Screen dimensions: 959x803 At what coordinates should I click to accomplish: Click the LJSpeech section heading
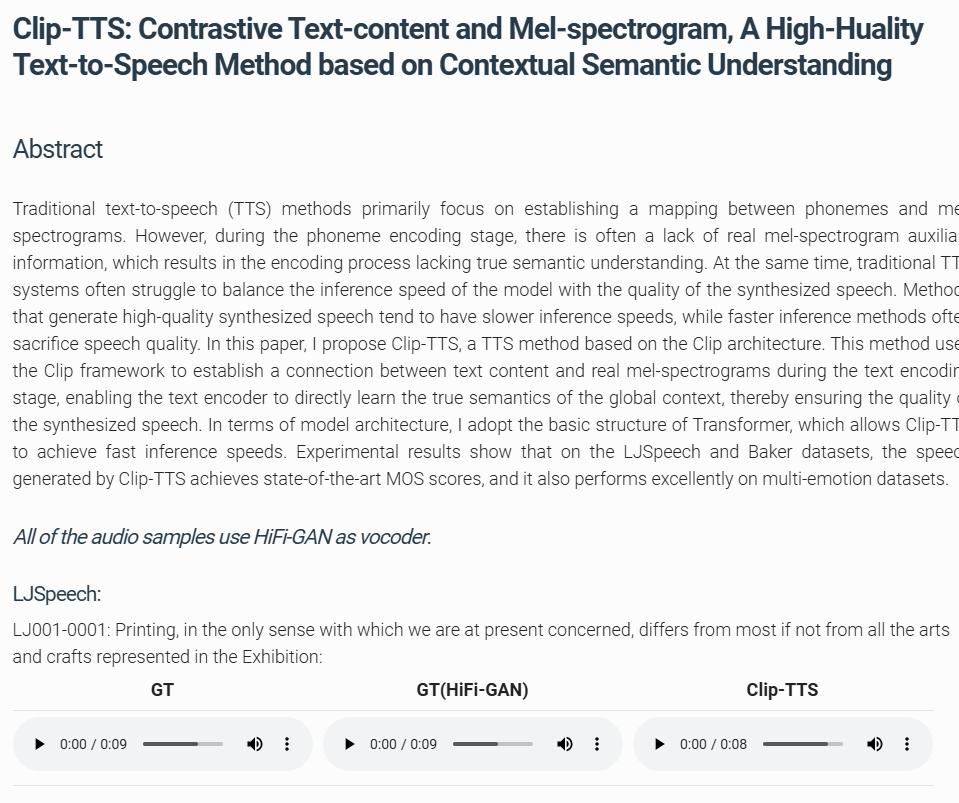tap(57, 594)
